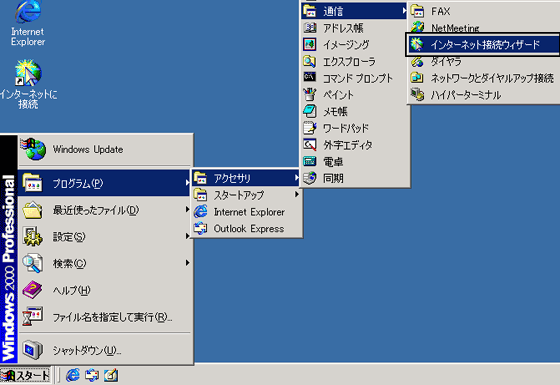Screen dimensions: 560x385
Task: Click the ペイント icon
Action: click(x=310, y=94)
